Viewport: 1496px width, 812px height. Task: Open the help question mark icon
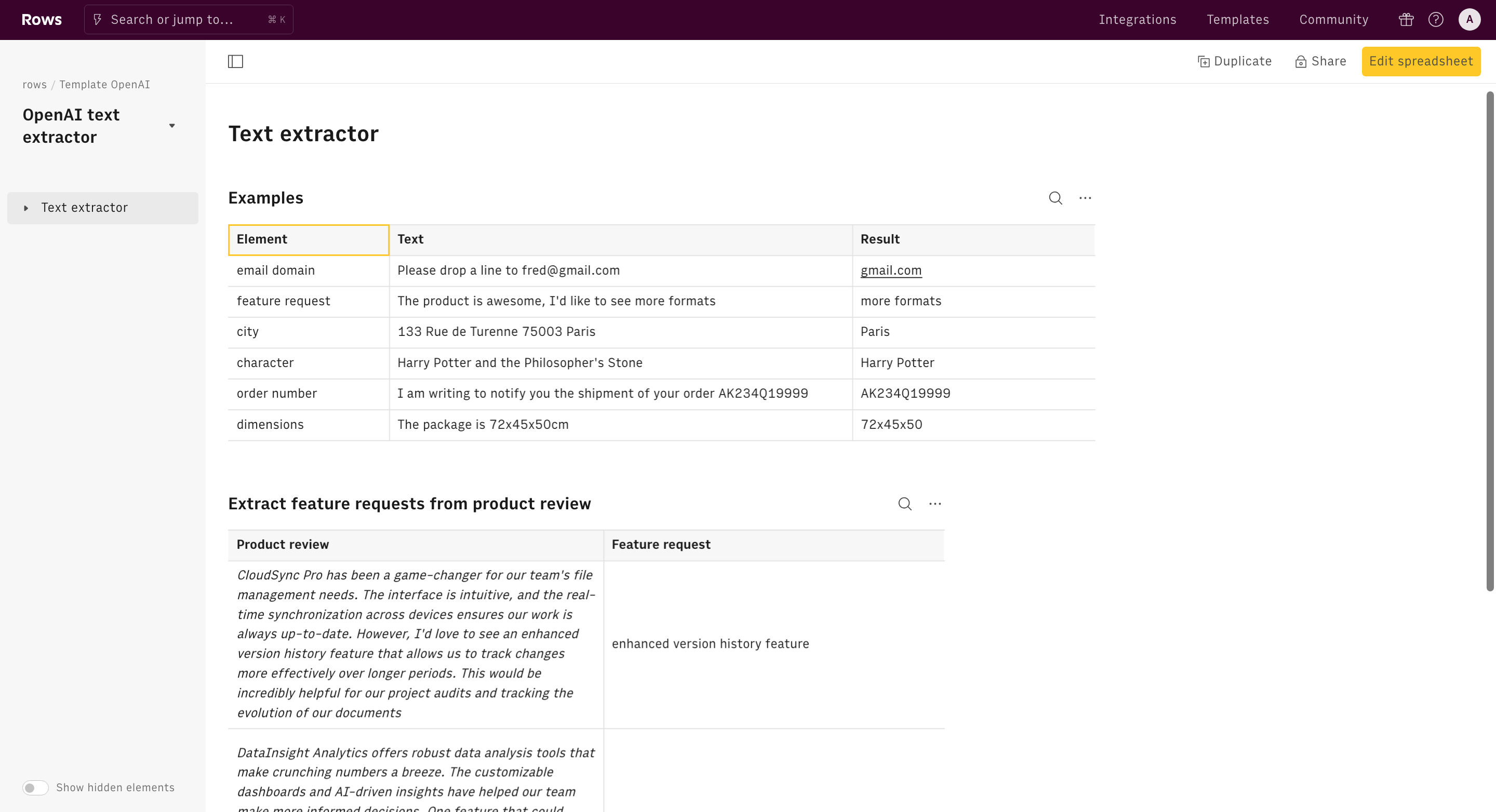tap(1436, 20)
